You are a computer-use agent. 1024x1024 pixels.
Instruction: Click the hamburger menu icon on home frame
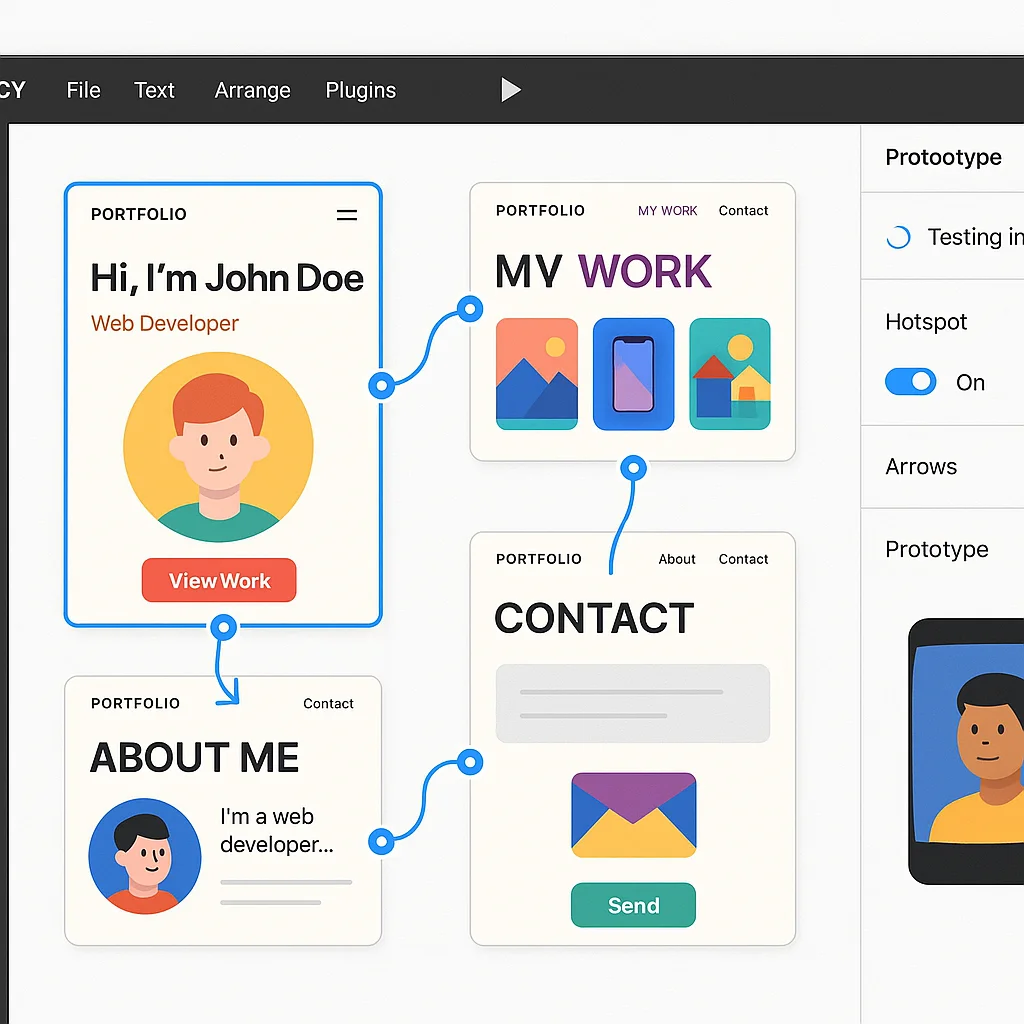click(x=347, y=215)
